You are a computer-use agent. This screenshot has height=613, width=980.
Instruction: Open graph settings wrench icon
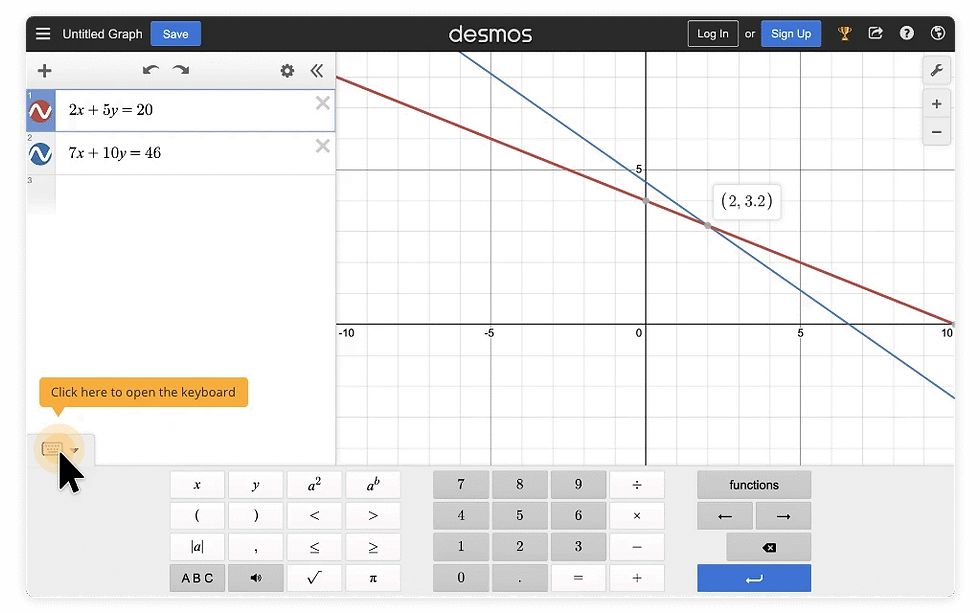click(936, 70)
